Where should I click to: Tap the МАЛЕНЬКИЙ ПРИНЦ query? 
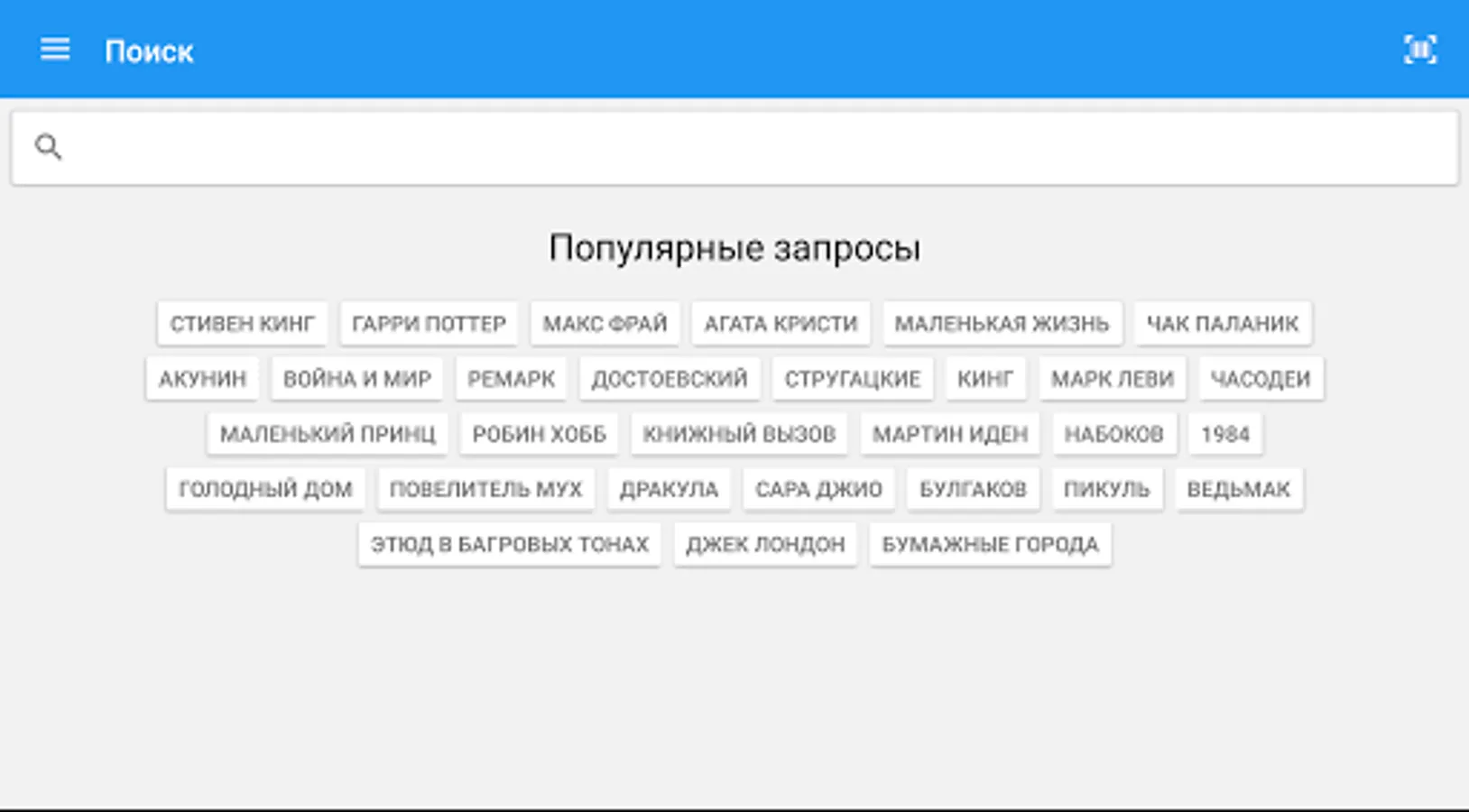328,434
